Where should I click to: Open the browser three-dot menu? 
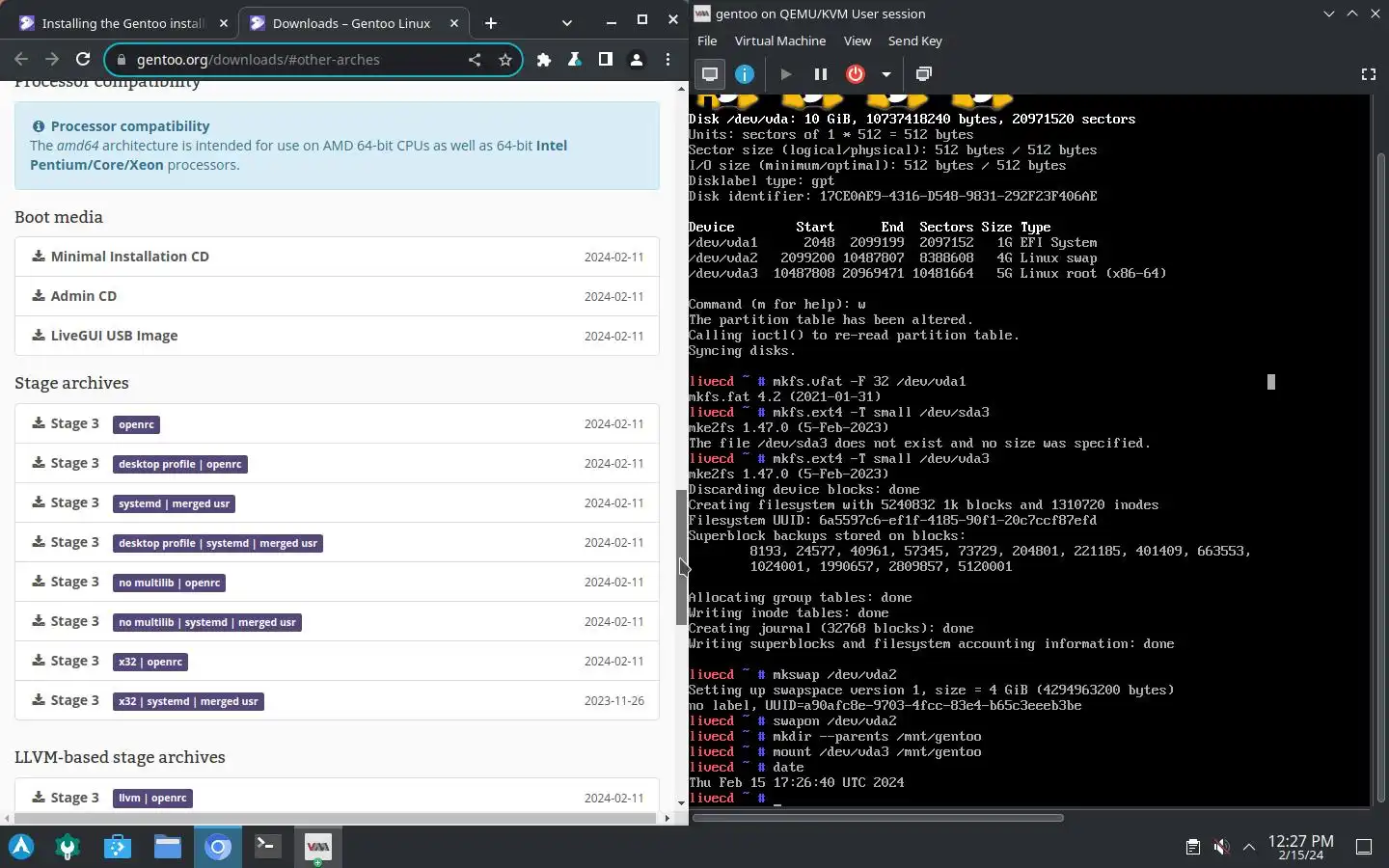(x=667, y=60)
